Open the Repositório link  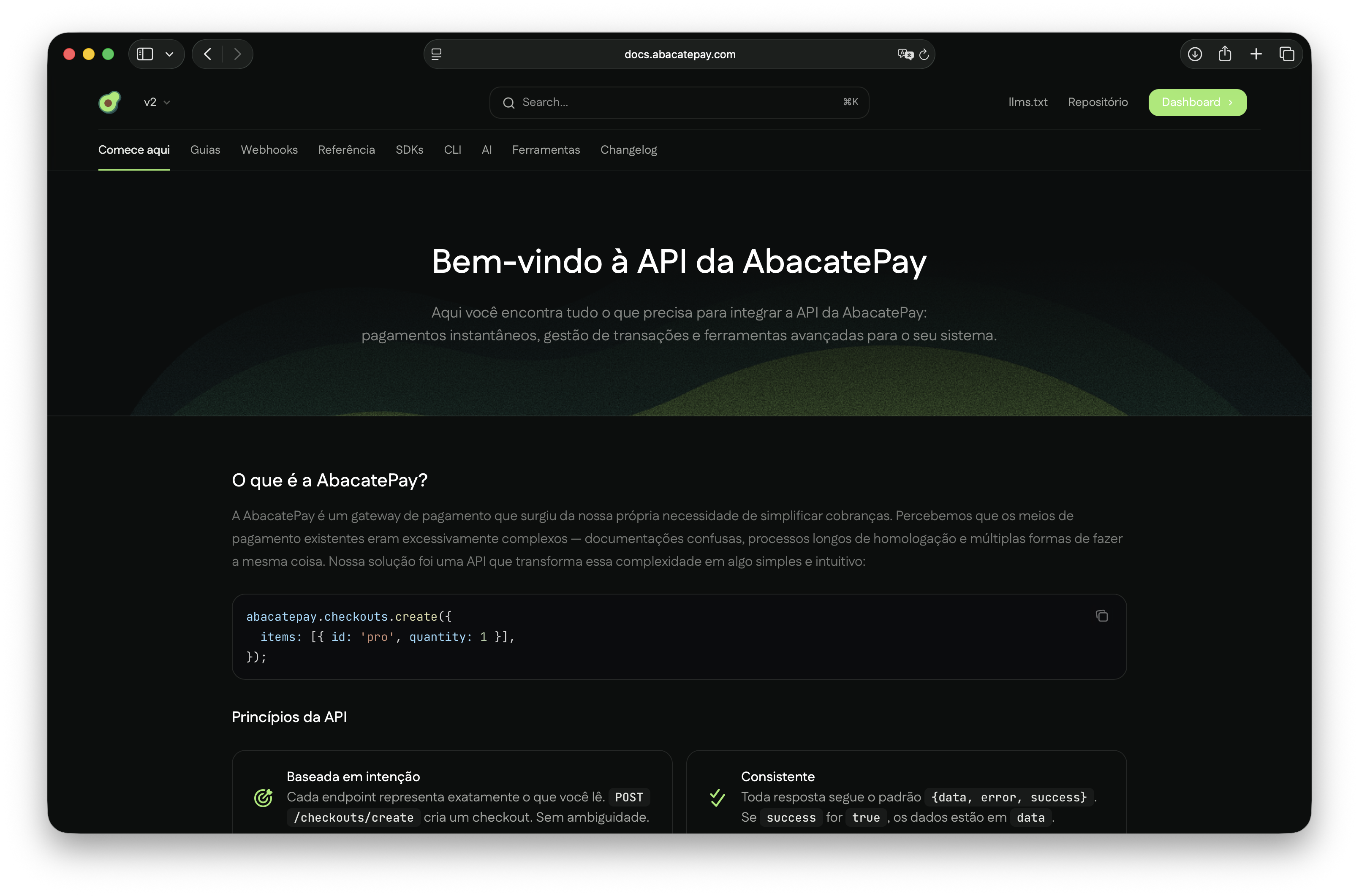pos(1097,102)
